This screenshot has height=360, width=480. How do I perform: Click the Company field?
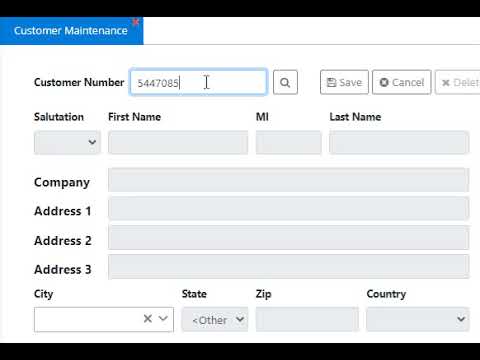click(289, 180)
